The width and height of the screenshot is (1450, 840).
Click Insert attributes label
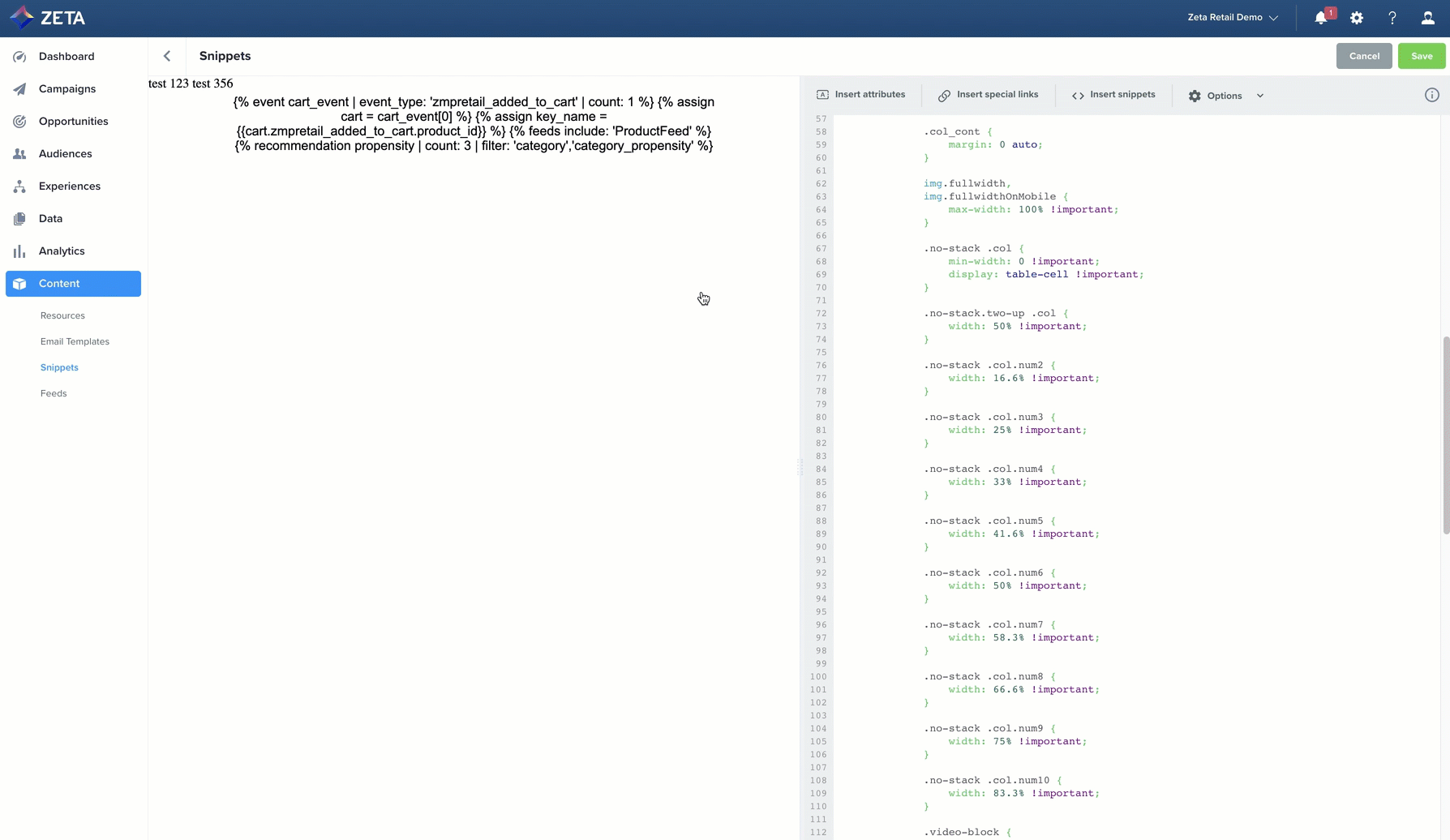869,95
